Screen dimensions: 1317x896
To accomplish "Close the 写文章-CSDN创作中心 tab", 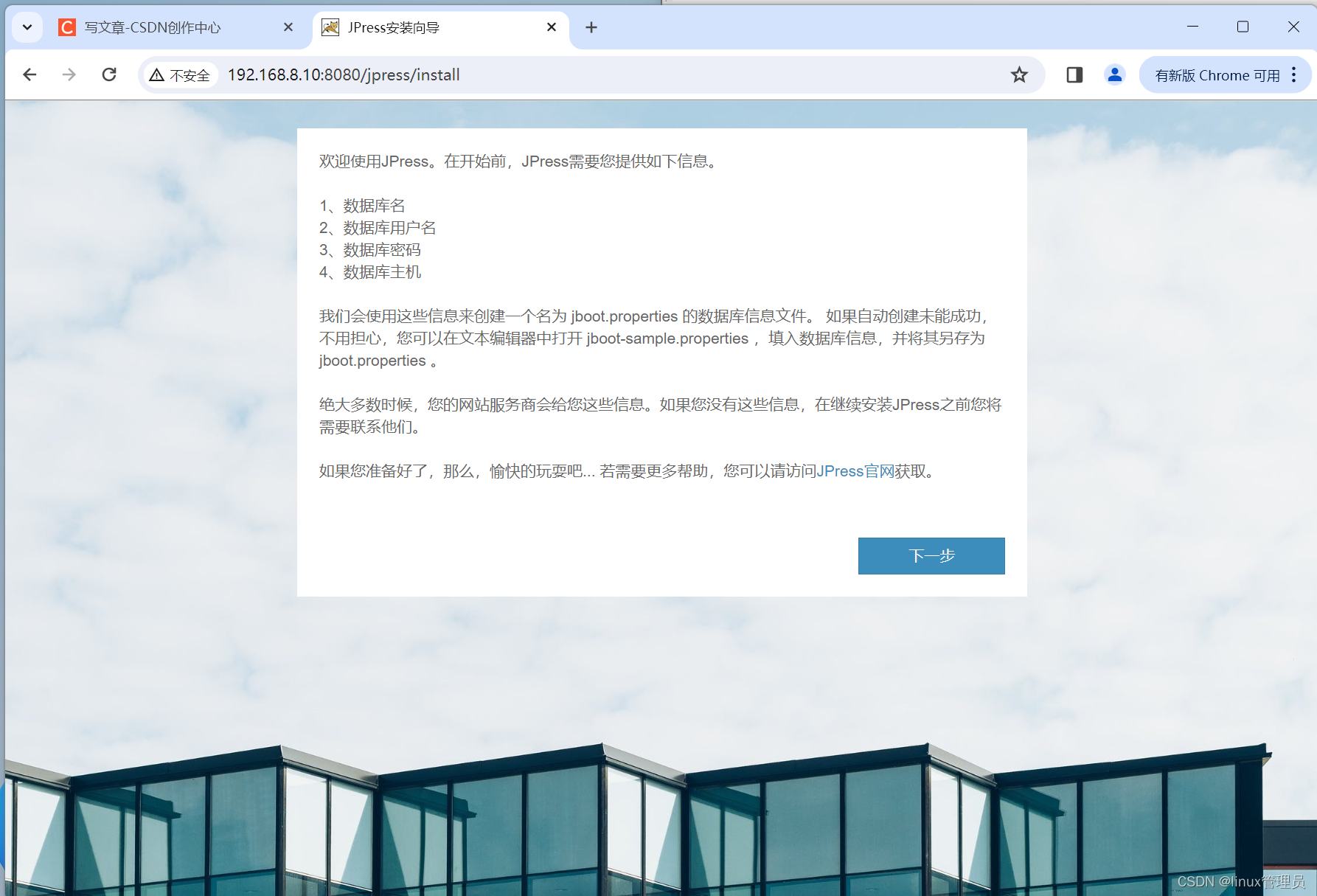I will (288, 27).
